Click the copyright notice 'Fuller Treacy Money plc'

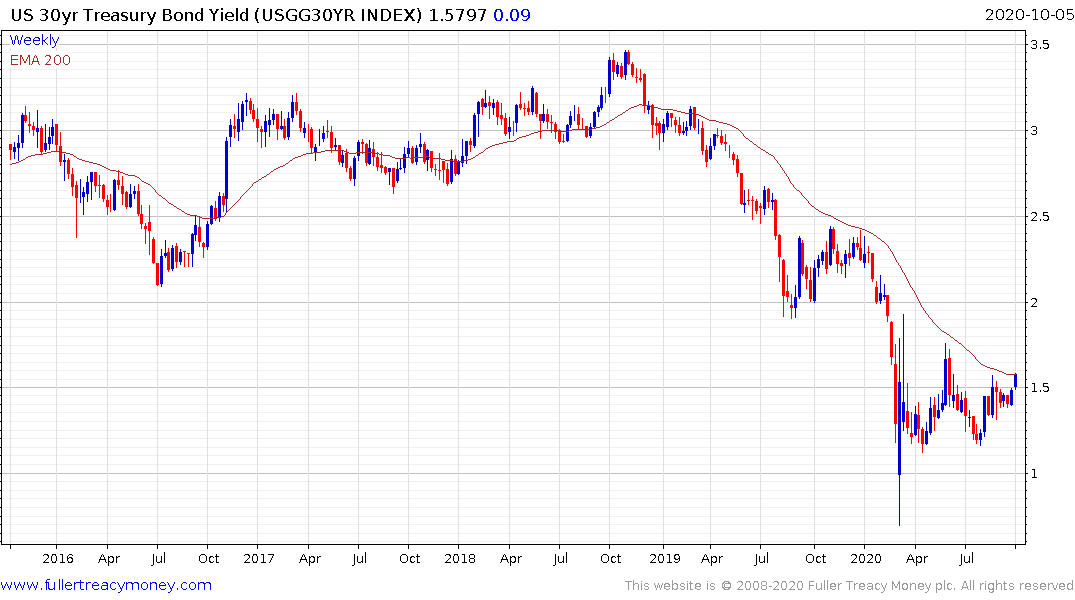tap(880, 586)
